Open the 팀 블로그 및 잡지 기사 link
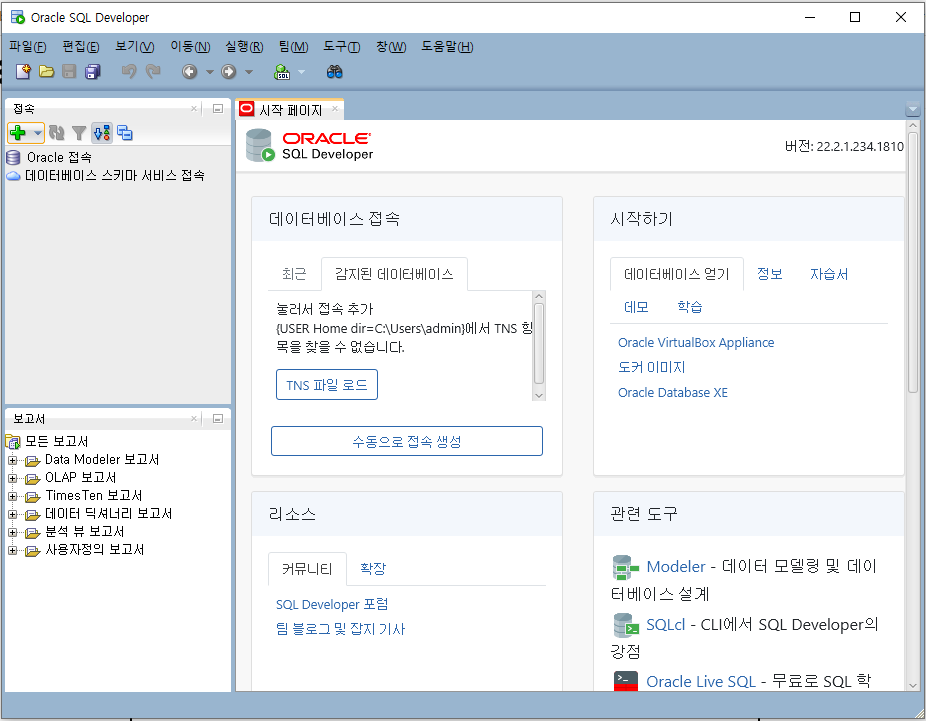This screenshot has height=721, width=926. pyautogui.click(x=340, y=629)
